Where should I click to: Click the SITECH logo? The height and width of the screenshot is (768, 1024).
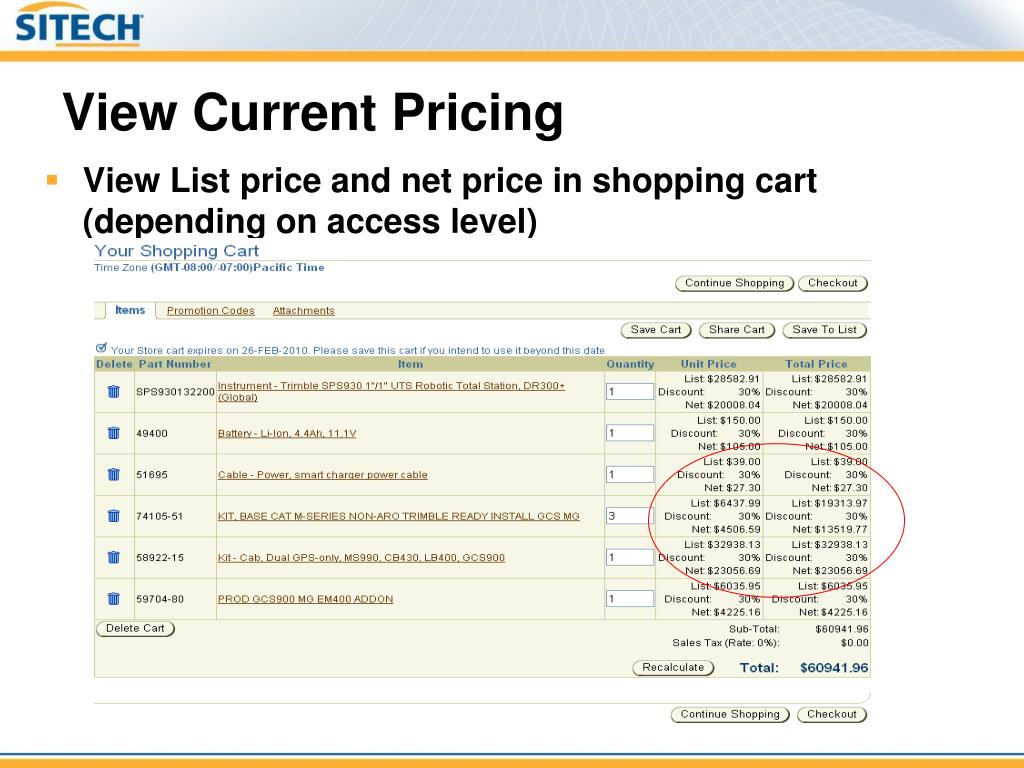78,25
